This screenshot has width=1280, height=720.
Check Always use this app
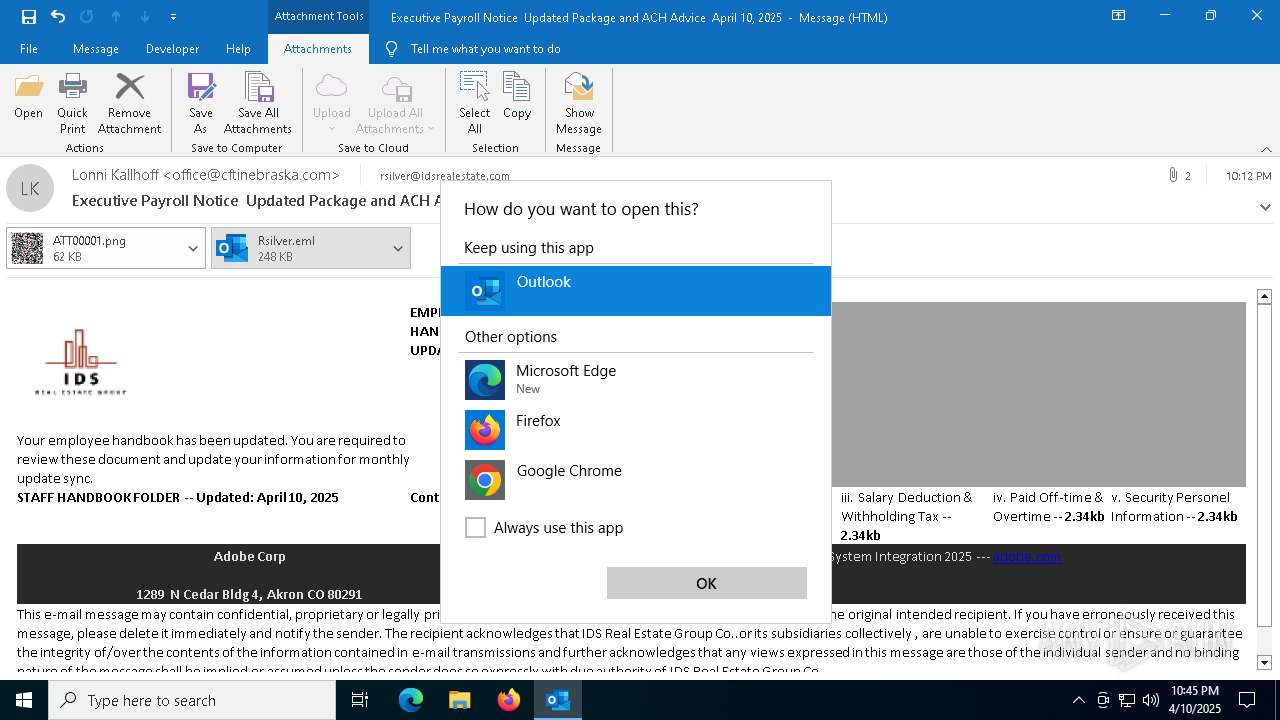point(476,528)
